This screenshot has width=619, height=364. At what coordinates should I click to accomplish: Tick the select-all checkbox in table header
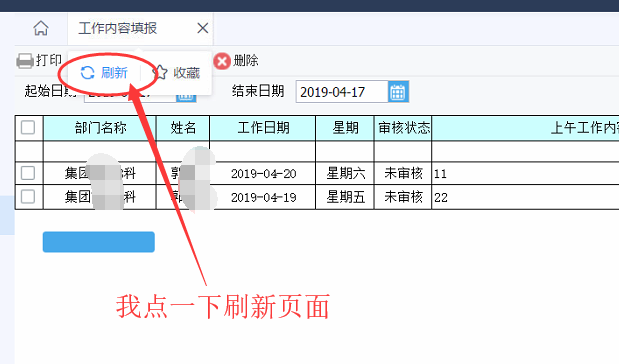tap(28, 128)
